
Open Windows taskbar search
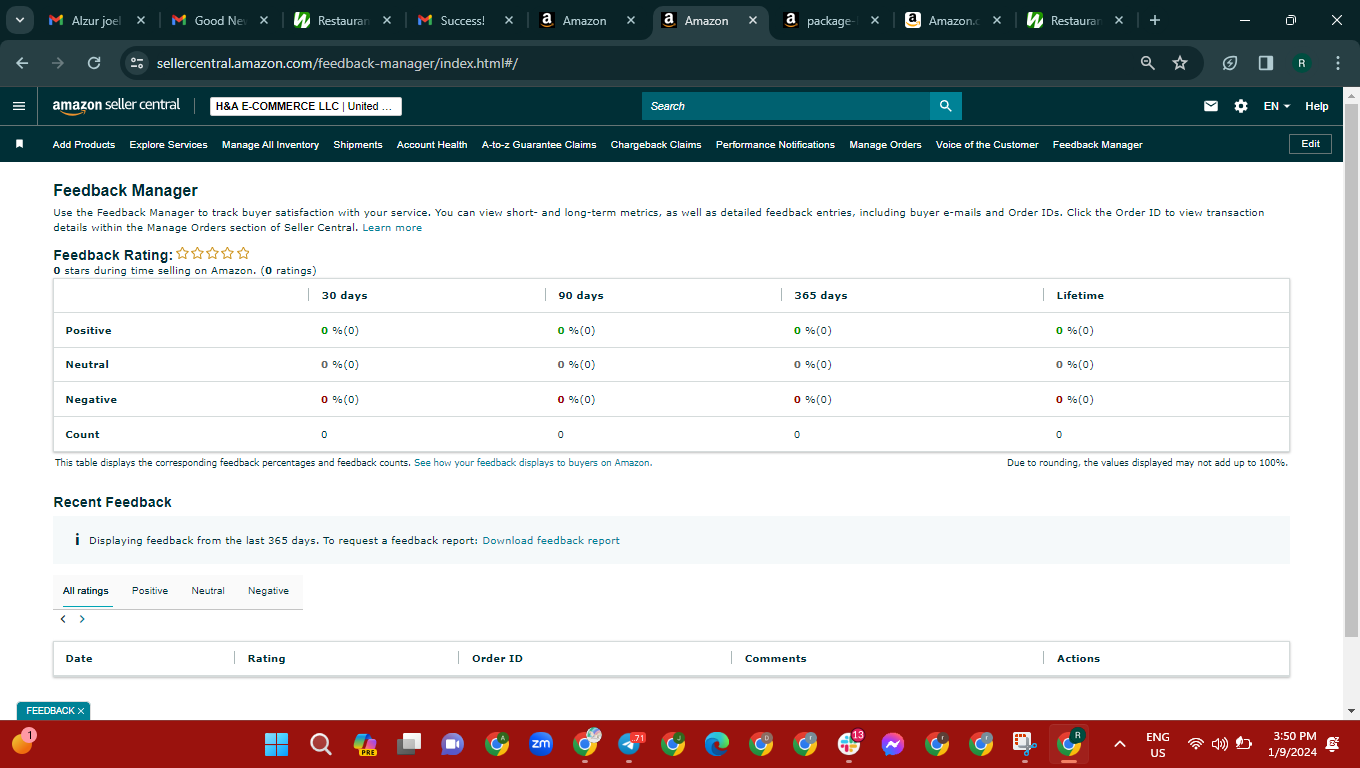[320, 744]
